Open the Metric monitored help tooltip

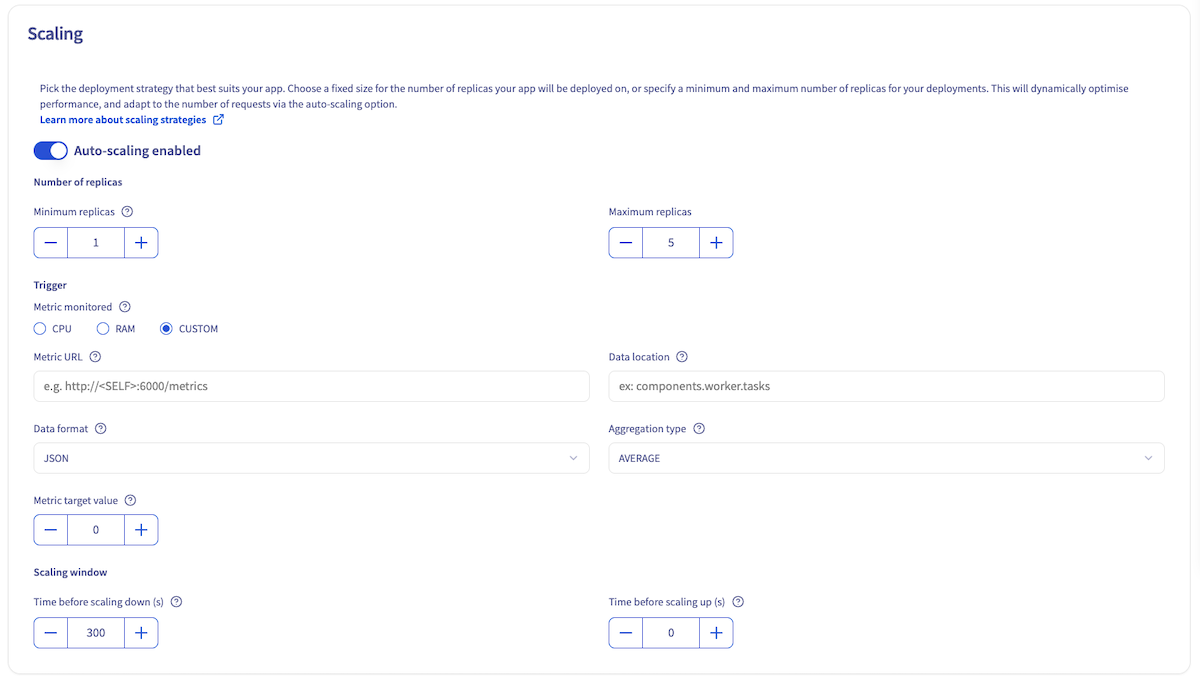click(124, 306)
